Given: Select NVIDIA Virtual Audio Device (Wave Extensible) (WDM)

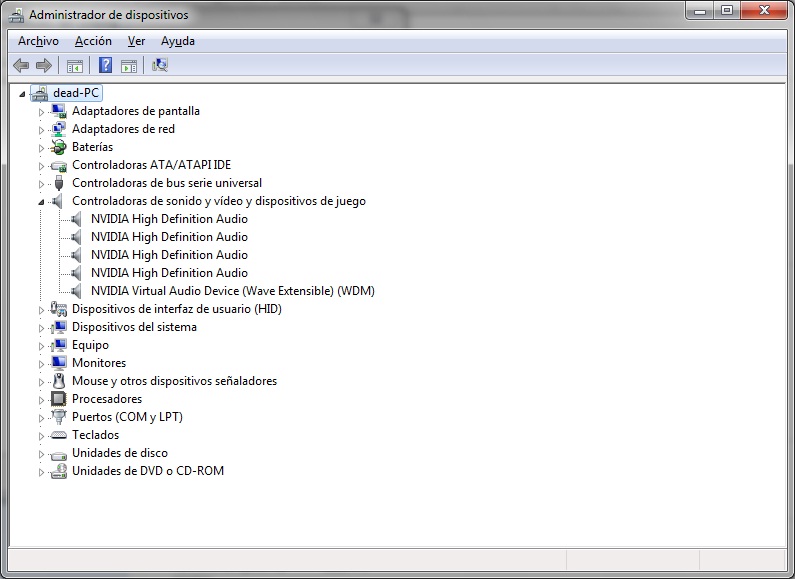Looking at the screenshot, I should tap(233, 291).
